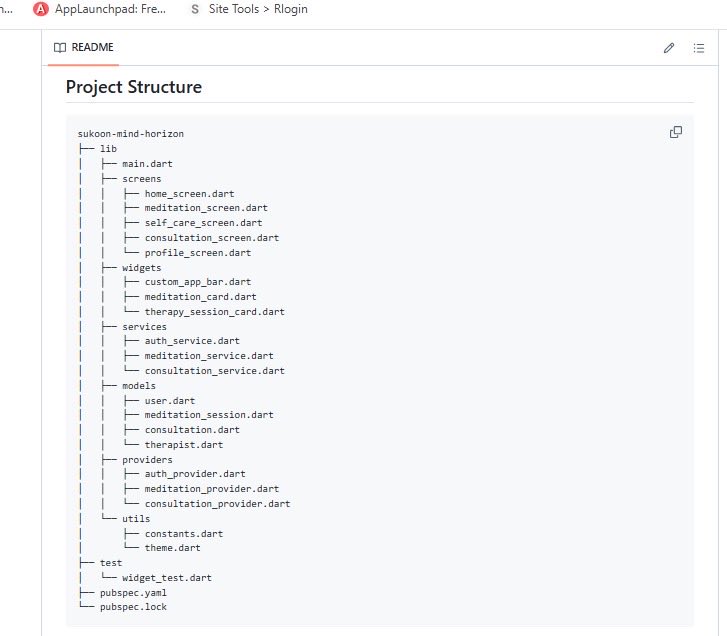Click pubspec.yaml text

coord(134,592)
